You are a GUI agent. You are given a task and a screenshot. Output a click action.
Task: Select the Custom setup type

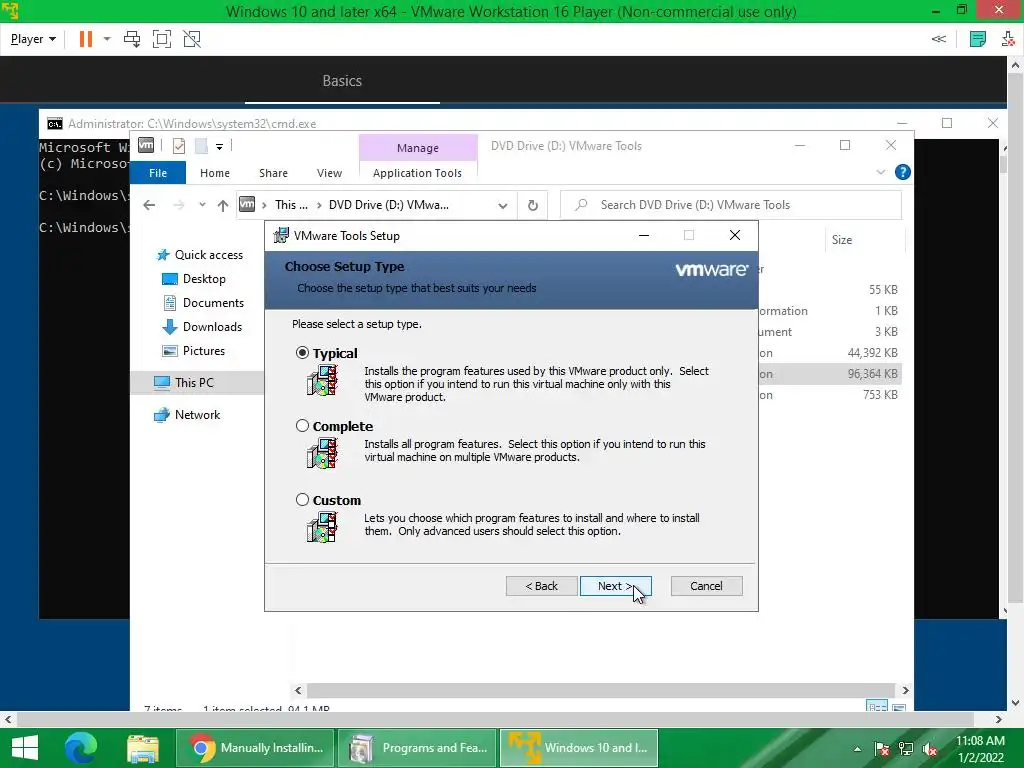pos(302,500)
